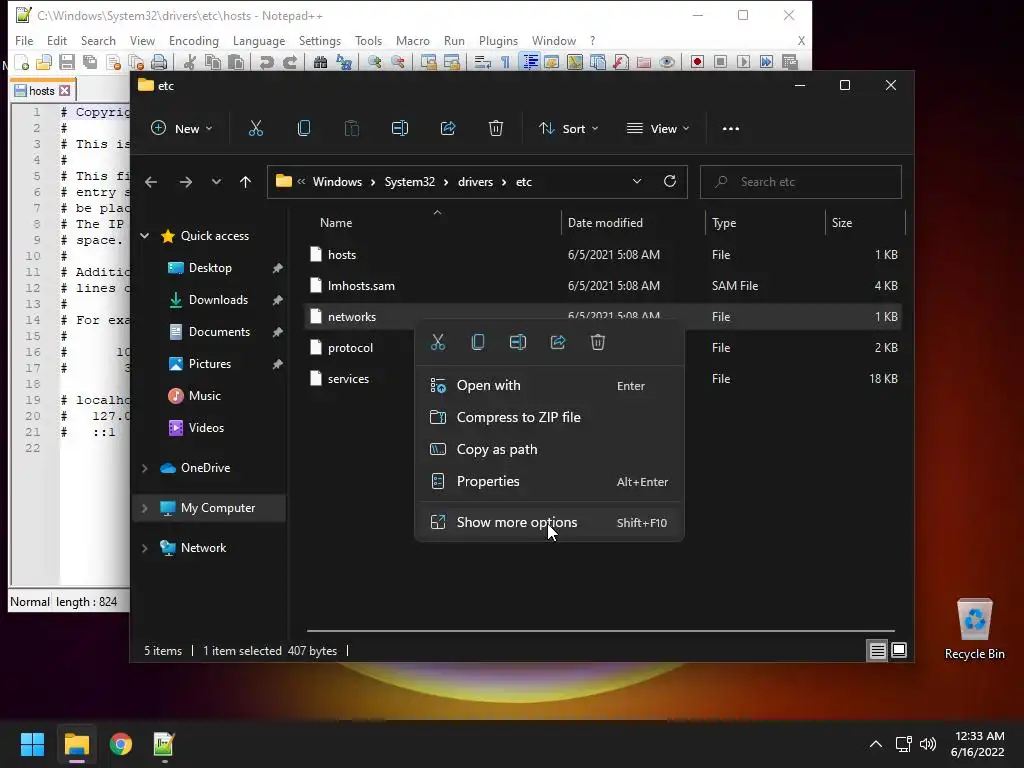Expand OneDrive tree node
This screenshot has width=1024, height=768.
145,468
